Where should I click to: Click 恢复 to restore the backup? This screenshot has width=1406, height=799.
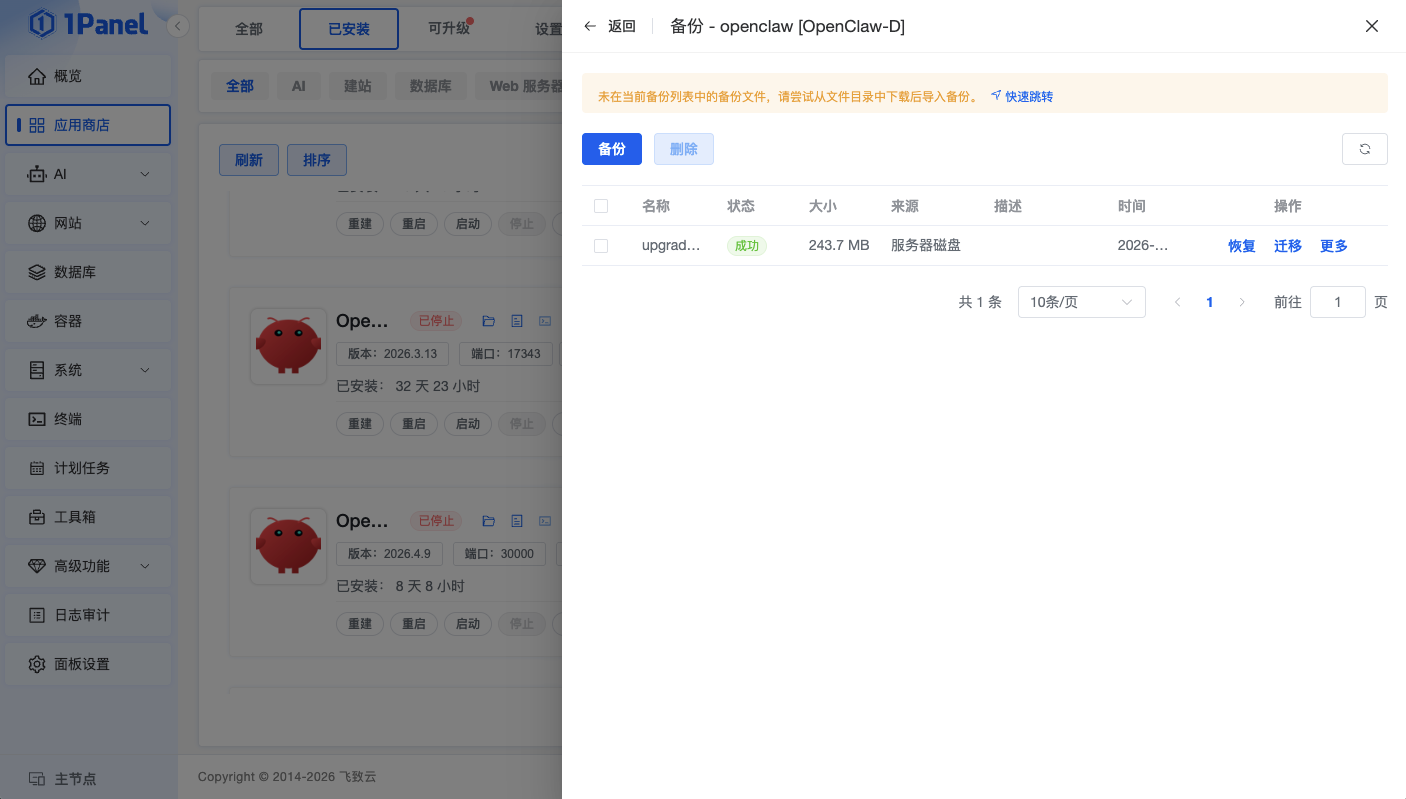pos(1241,246)
